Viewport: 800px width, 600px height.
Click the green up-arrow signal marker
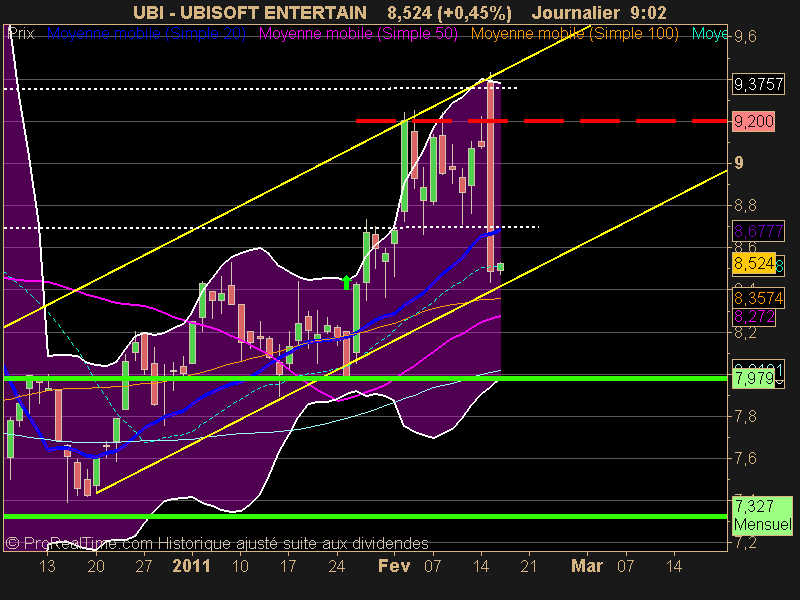click(347, 282)
